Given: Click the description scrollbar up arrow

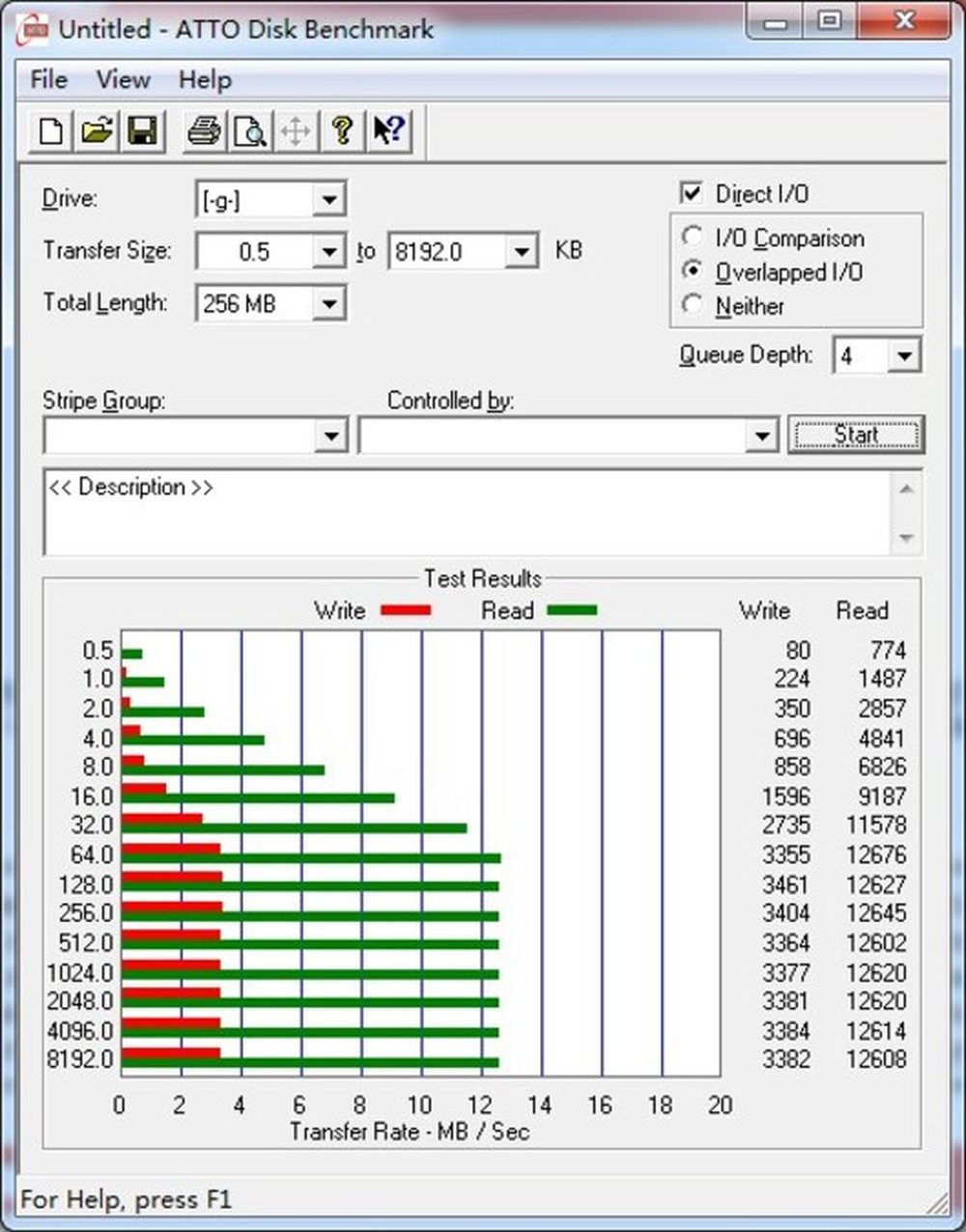Looking at the screenshot, I should 906,489.
